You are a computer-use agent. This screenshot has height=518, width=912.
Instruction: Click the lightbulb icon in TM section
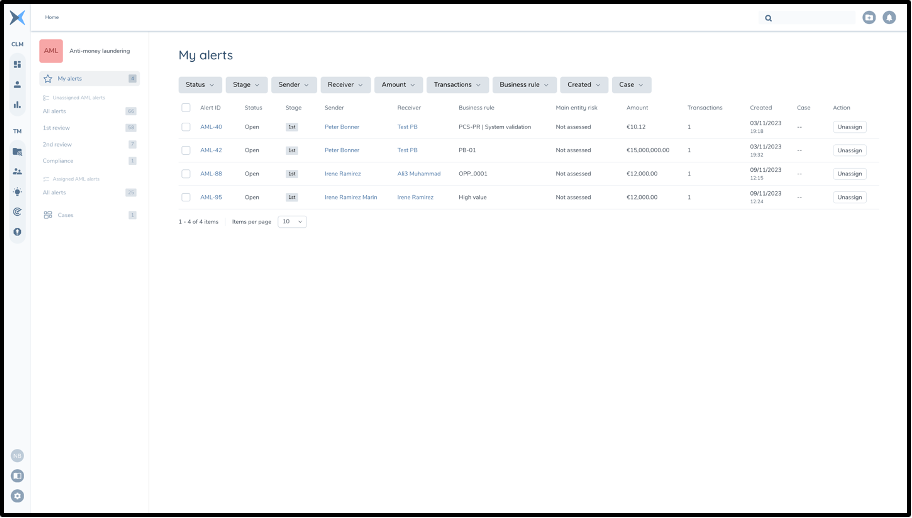[x=17, y=191]
